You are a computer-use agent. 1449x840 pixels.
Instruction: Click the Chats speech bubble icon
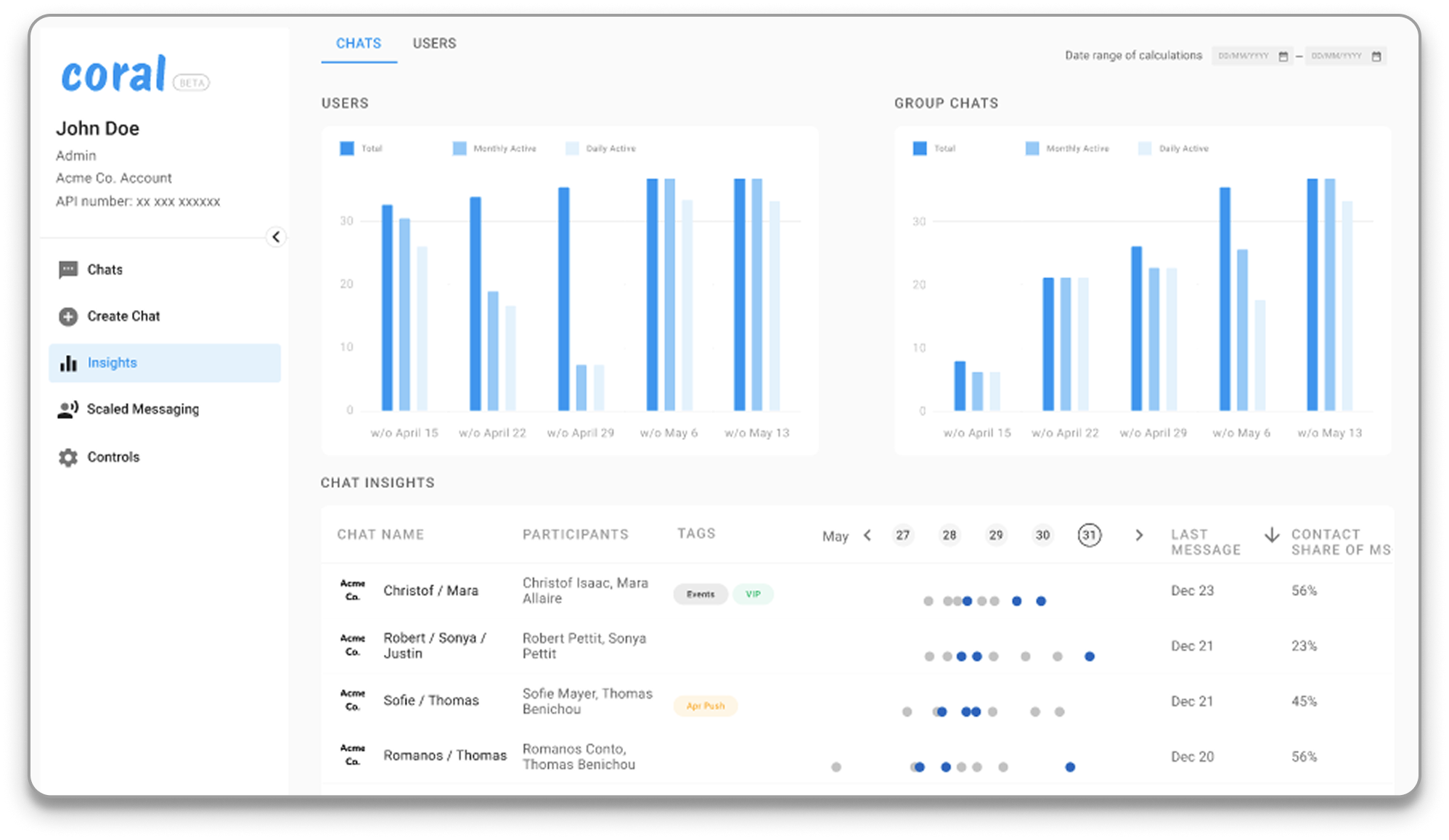68,270
